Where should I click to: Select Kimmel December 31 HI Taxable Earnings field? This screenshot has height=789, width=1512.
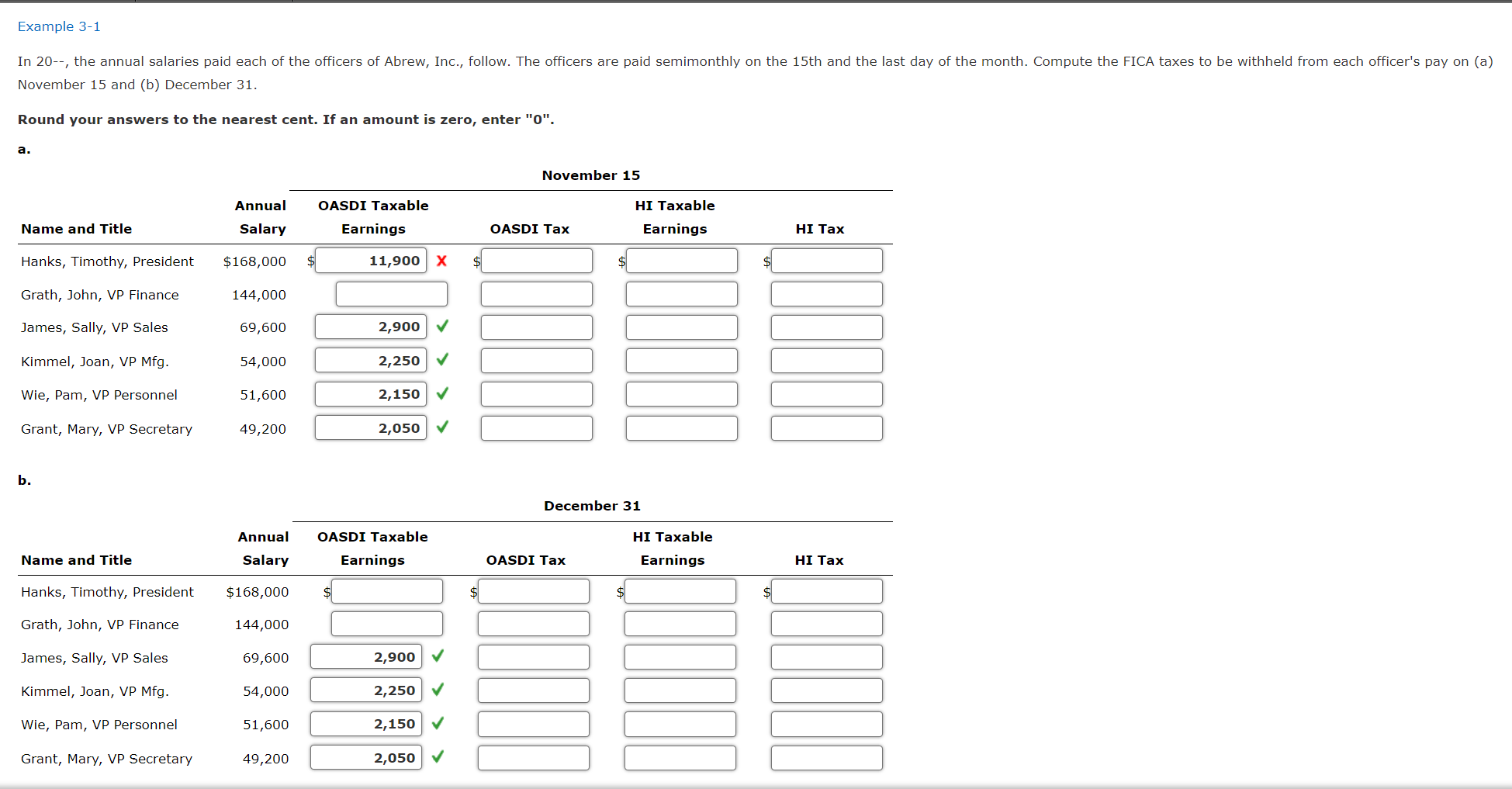pyautogui.click(x=680, y=690)
